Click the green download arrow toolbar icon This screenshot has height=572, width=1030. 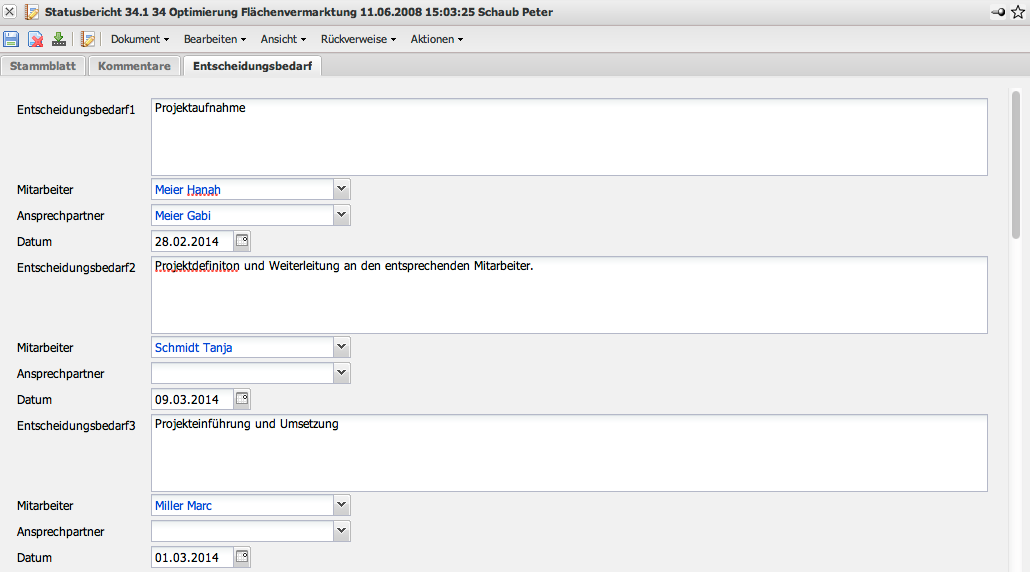[x=59, y=39]
